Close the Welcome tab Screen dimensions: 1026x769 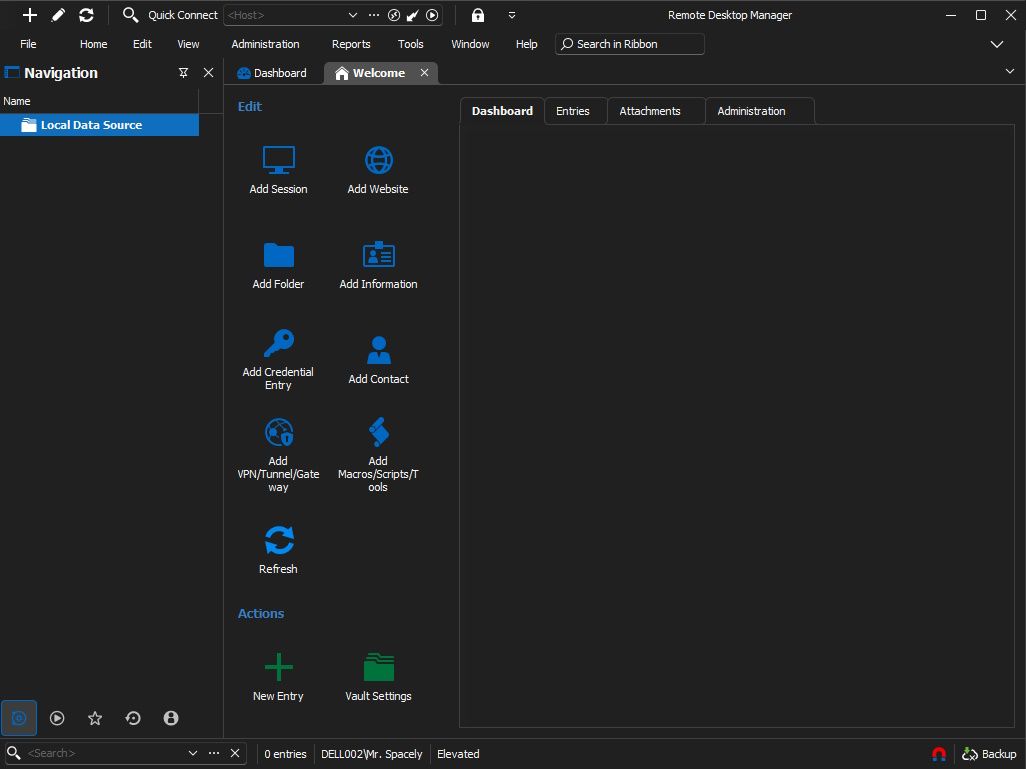click(x=424, y=73)
